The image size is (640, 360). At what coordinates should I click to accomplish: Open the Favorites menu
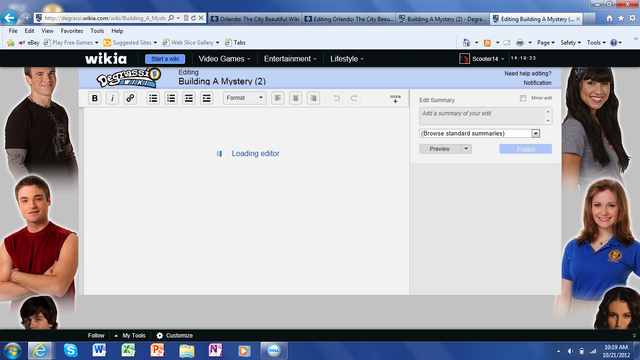[x=72, y=31]
